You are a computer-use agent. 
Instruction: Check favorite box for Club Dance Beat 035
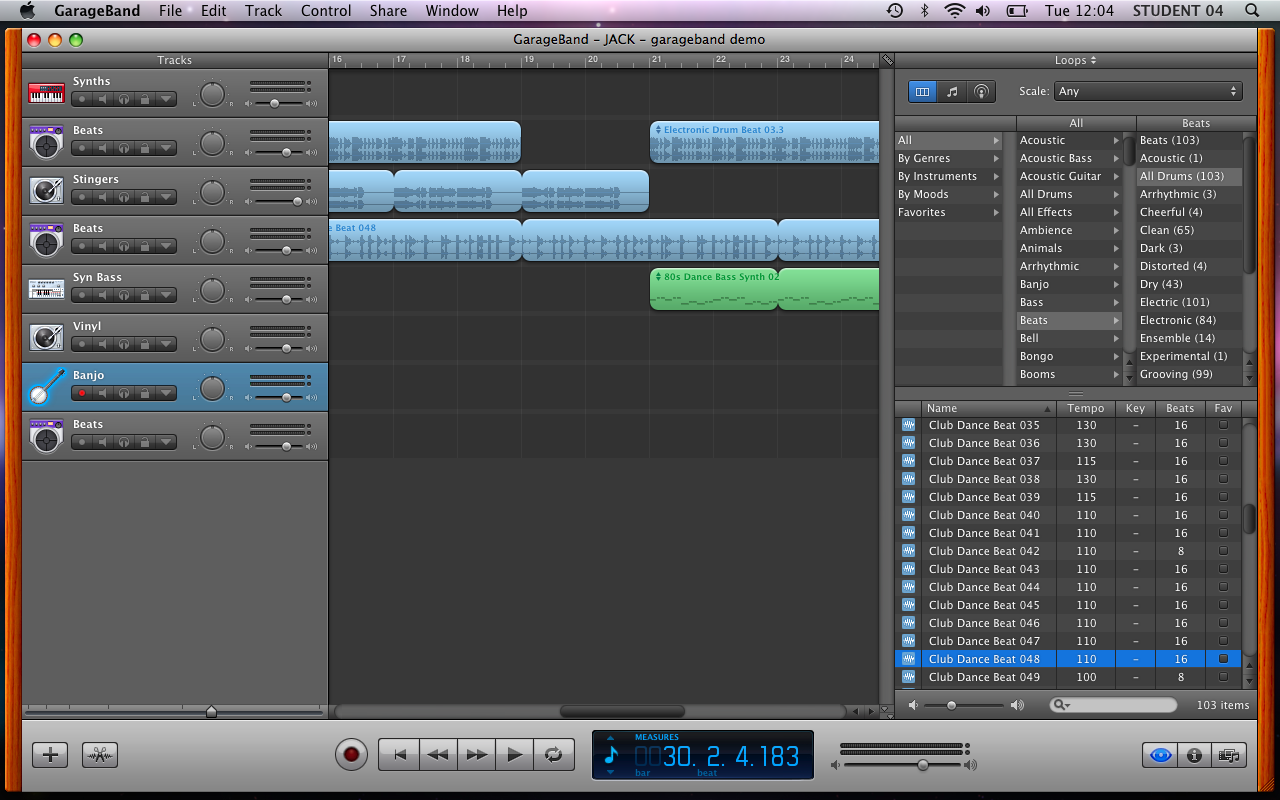pos(1223,425)
